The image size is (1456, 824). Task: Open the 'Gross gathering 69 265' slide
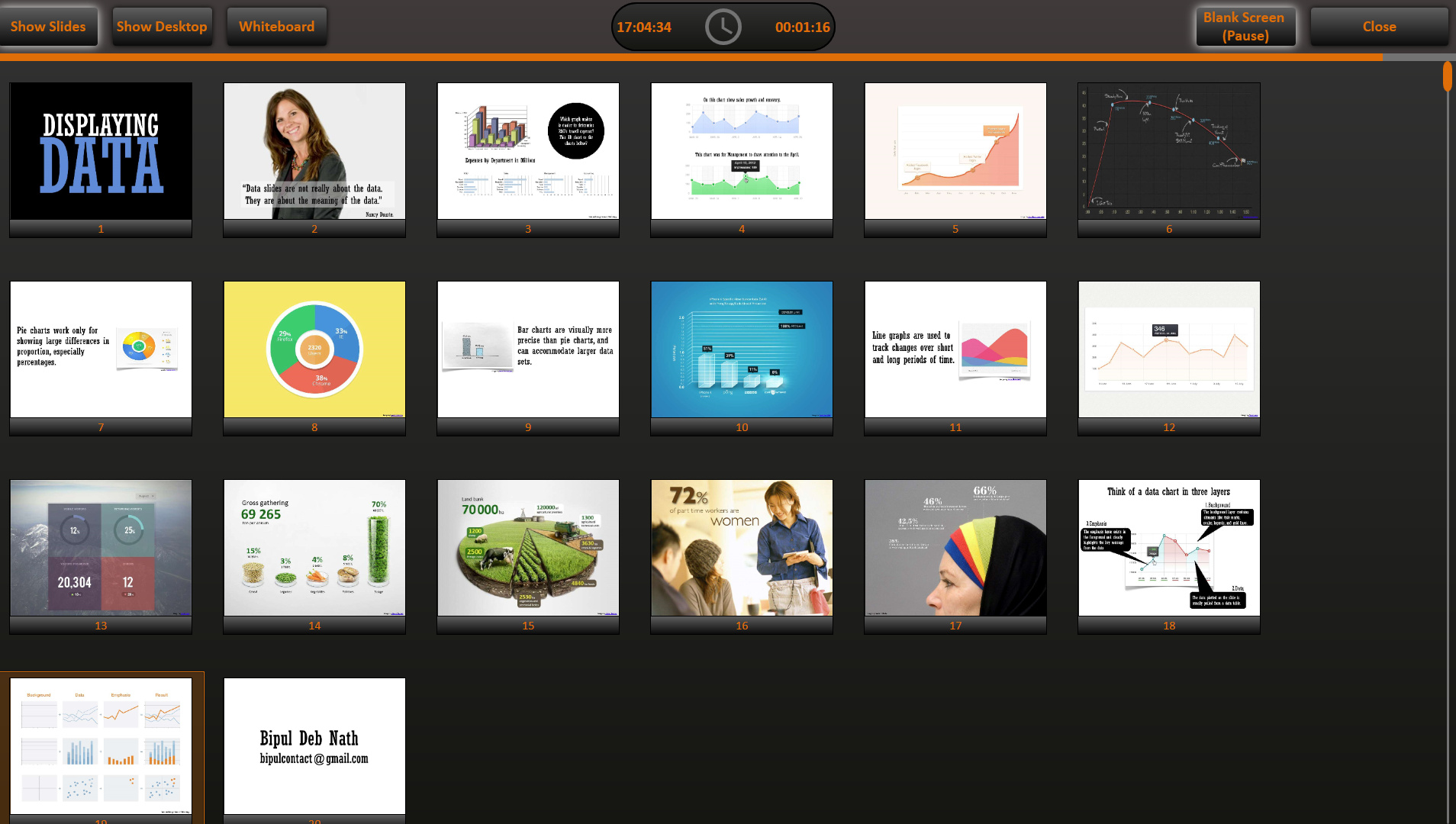(314, 548)
